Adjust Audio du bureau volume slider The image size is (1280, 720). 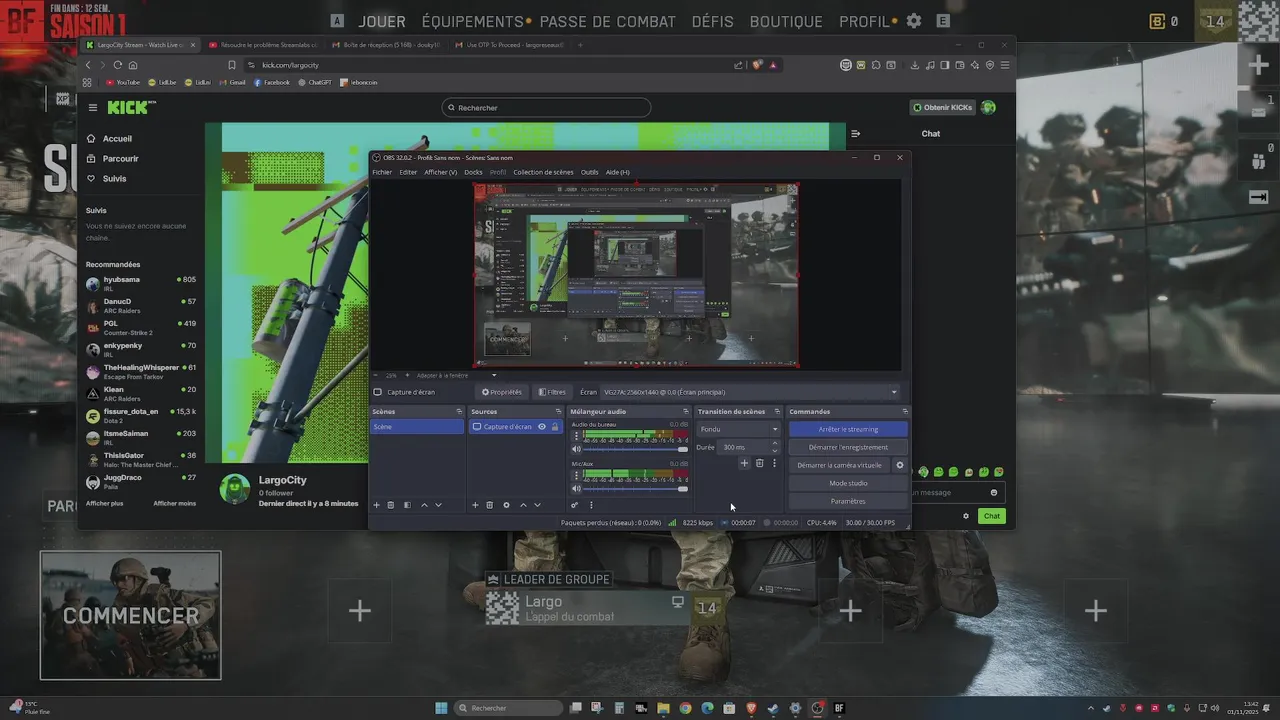tap(634, 450)
